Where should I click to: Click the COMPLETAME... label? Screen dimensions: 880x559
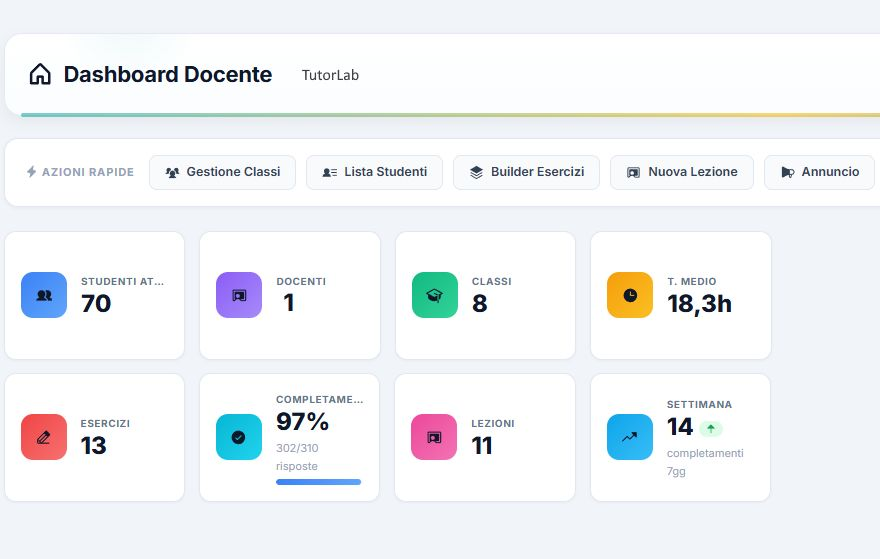(x=319, y=400)
